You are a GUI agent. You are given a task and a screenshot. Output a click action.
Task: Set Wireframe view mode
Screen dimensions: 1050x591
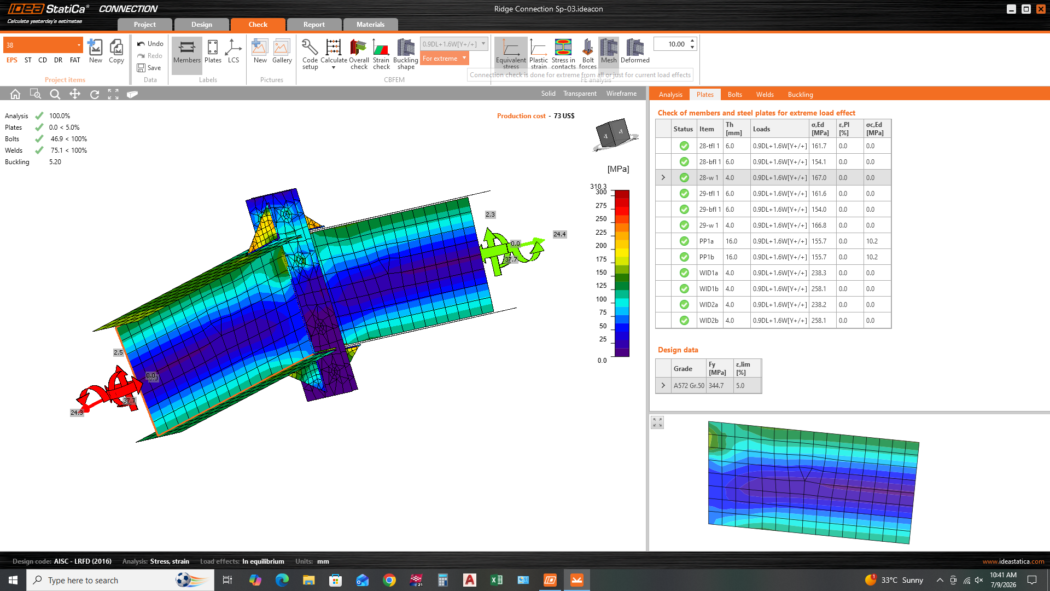coord(621,94)
